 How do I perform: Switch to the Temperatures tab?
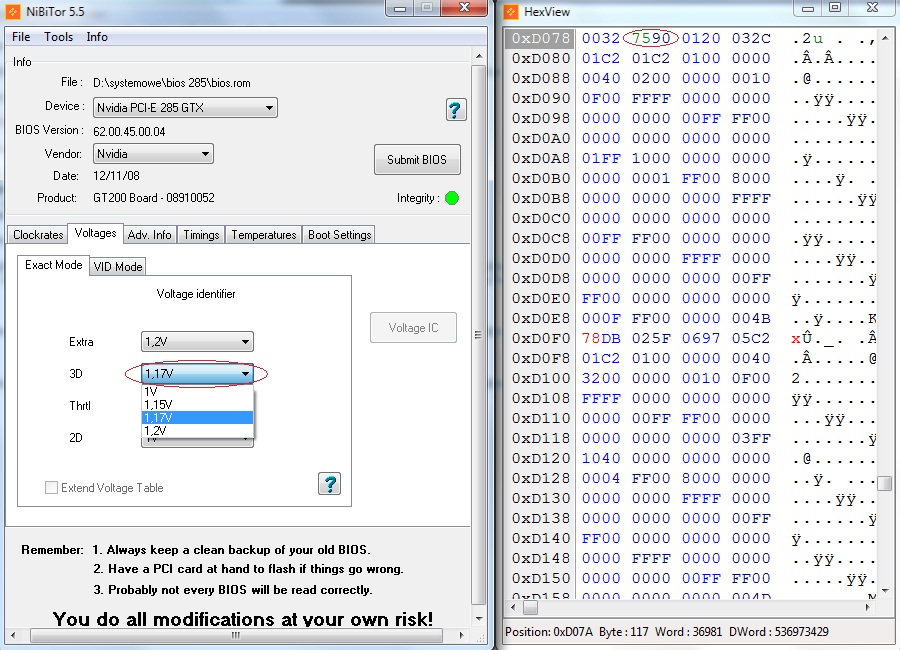pos(263,234)
